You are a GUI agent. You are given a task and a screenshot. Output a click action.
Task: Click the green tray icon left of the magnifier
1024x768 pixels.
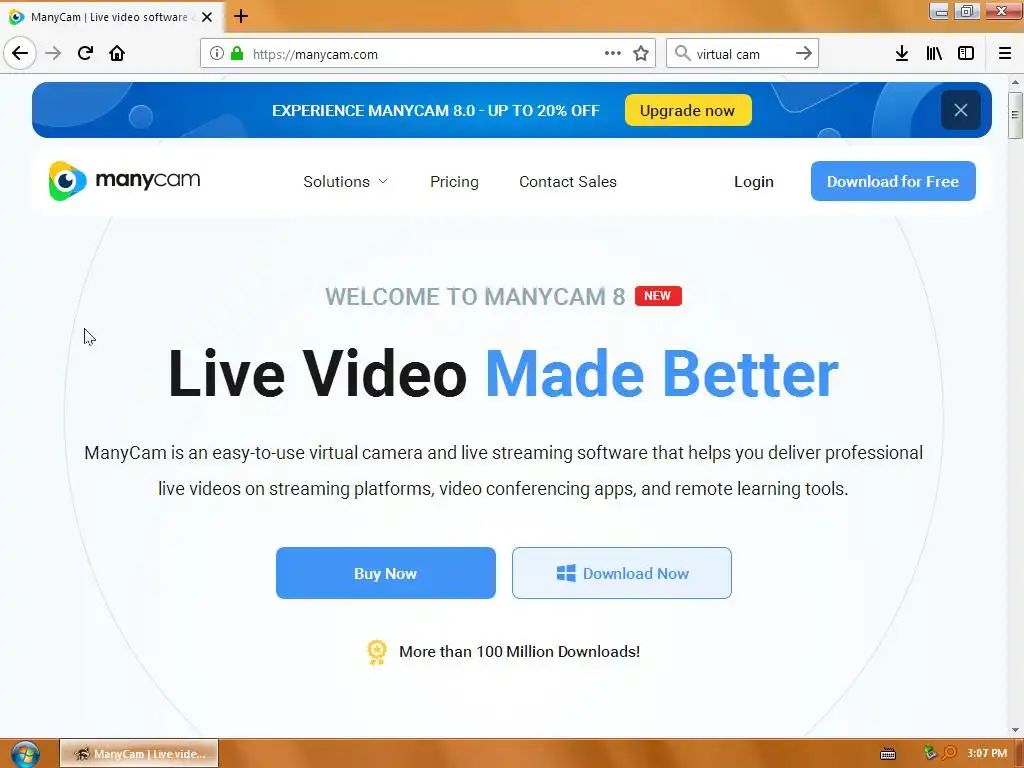click(930, 753)
